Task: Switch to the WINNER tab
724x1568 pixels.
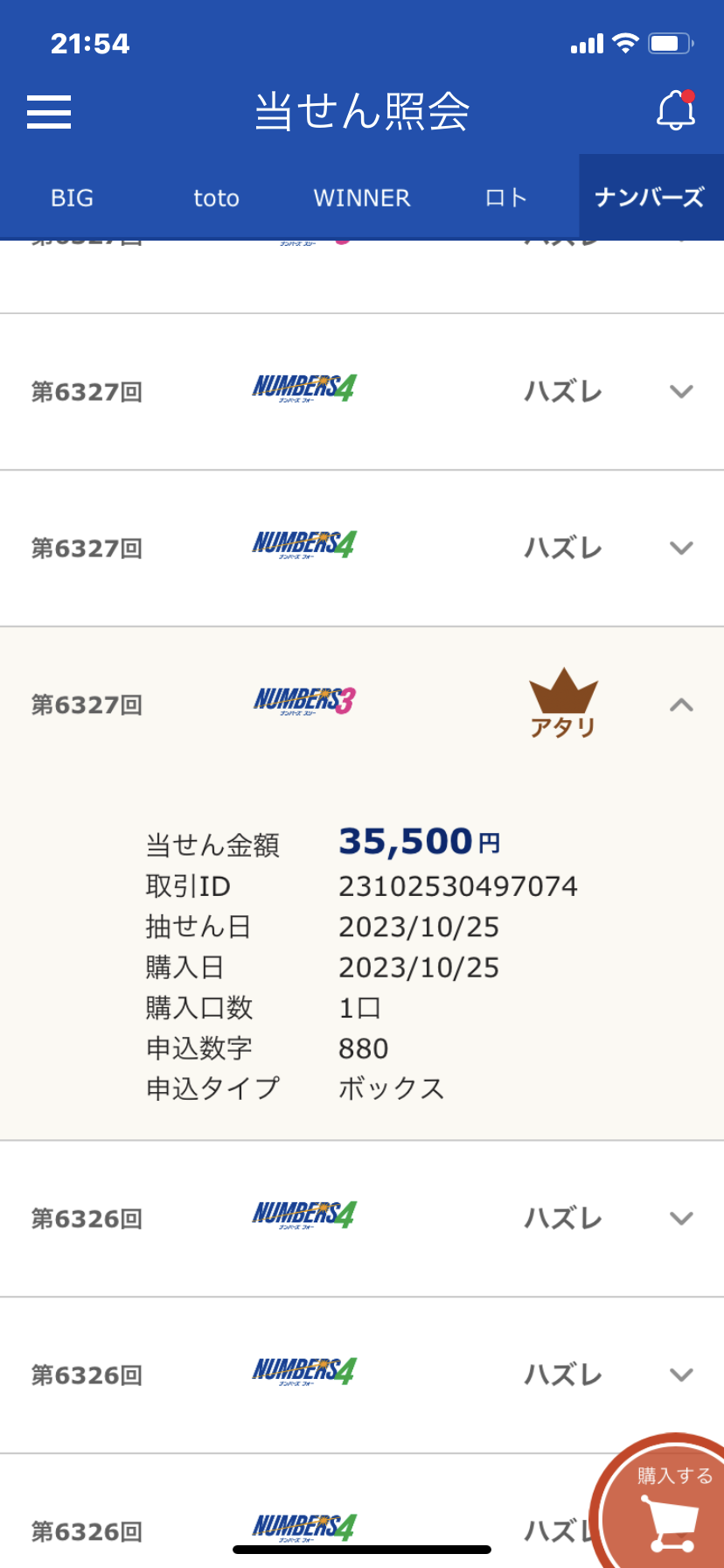Action: 362,198
